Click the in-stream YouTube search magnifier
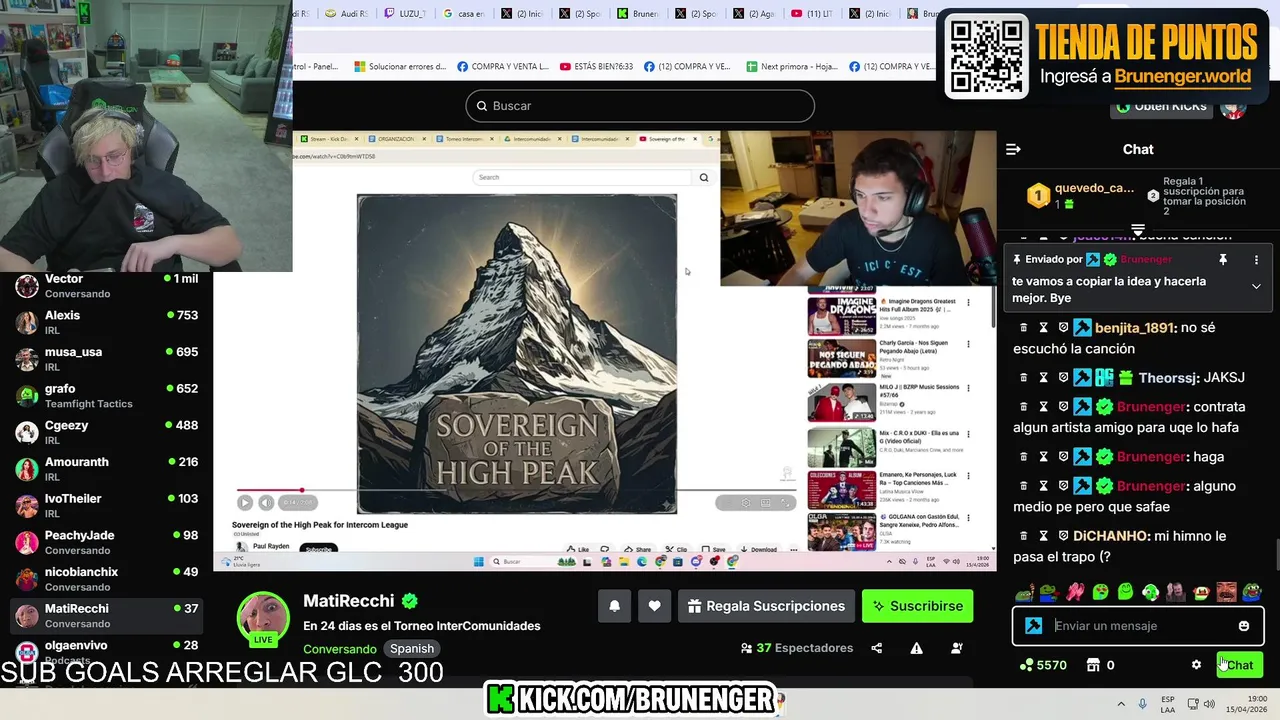Viewport: 1280px width, 720px height. pos(704,177)
